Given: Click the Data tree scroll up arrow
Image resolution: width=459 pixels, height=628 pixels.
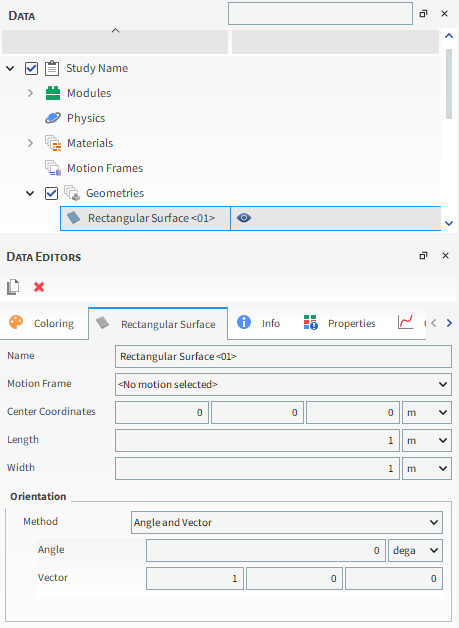Looking at the screenshot, I should click(449, 36).
